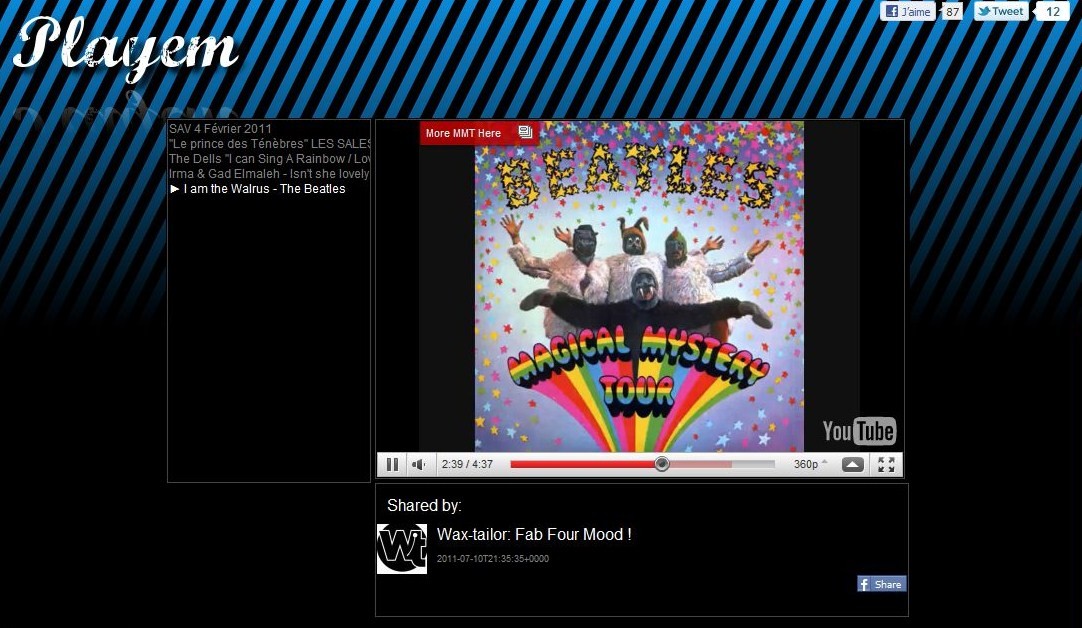
Task: Click the Tweet button
Action: [x=1001, y=11]
